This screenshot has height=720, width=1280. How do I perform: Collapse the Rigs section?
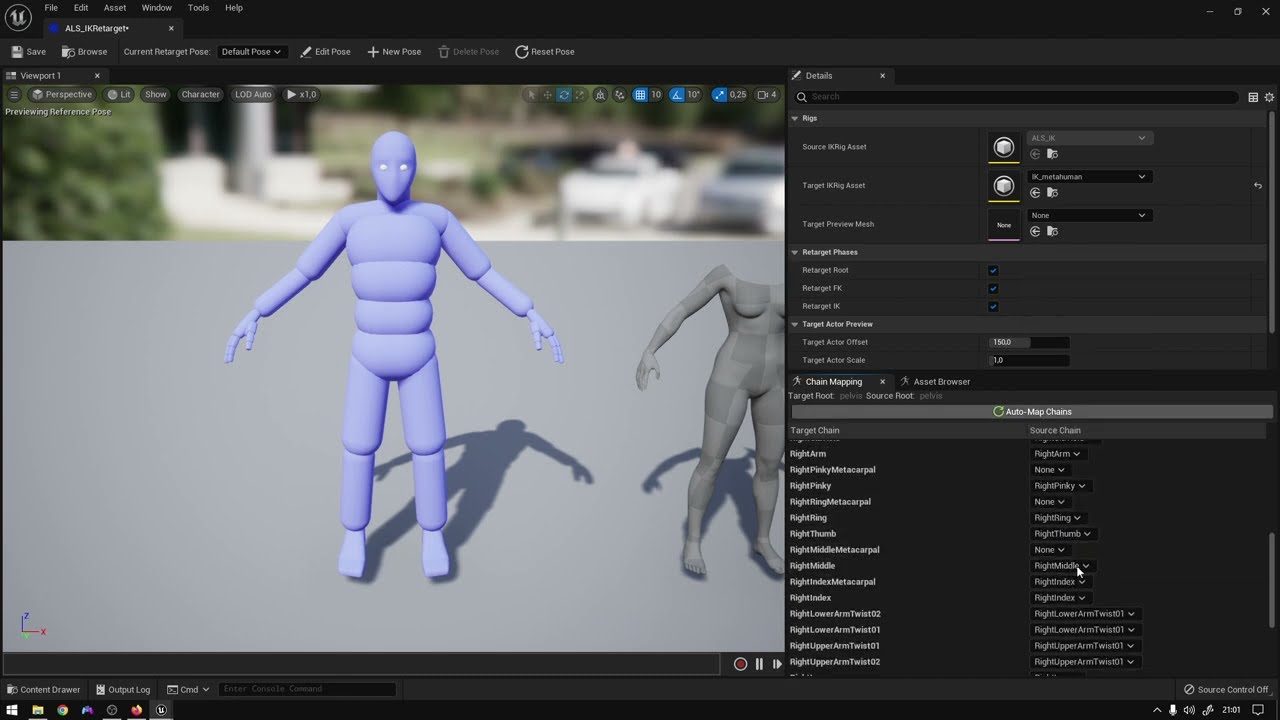(x=796, y=118)
